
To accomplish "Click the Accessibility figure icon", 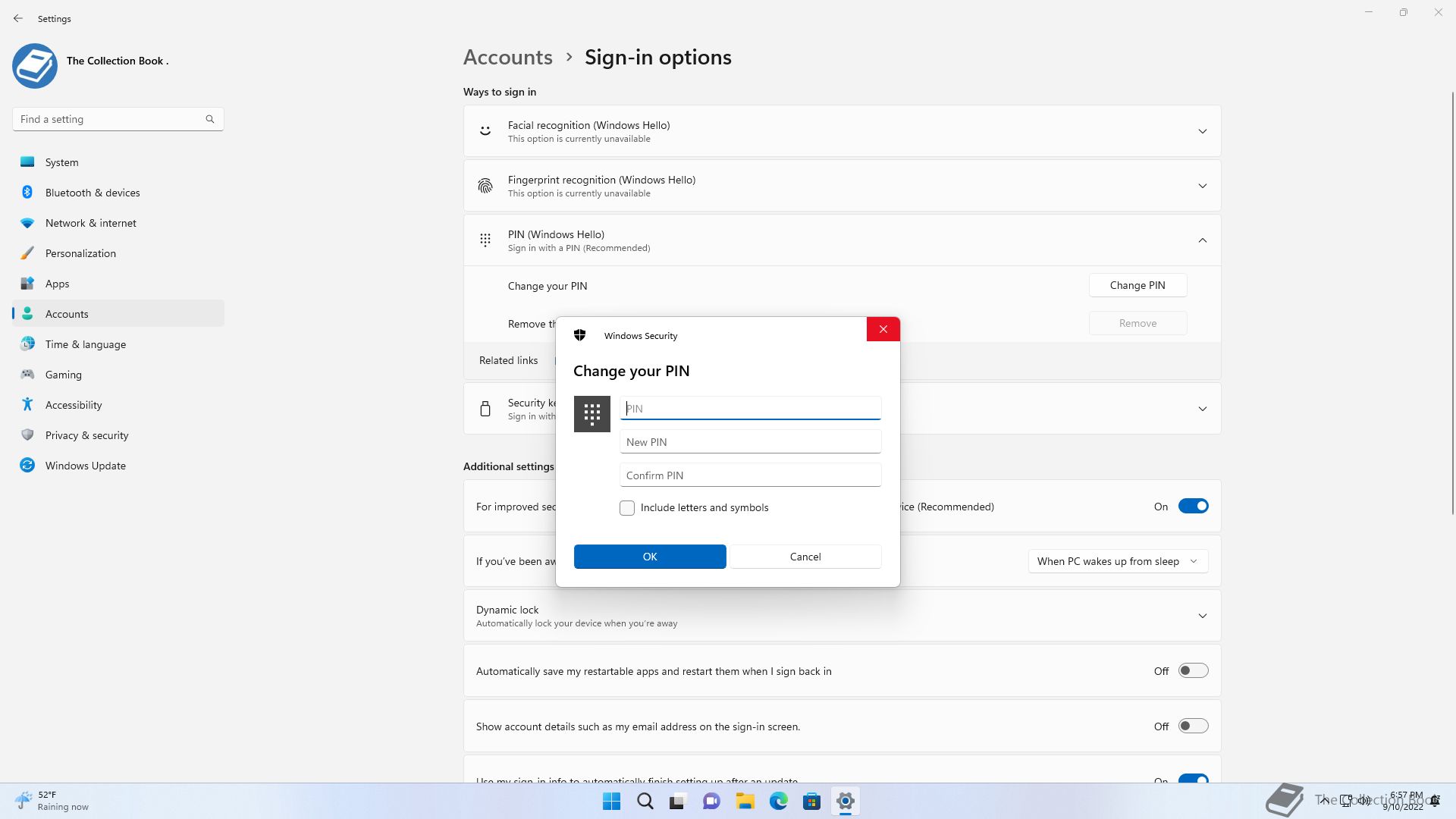I will coord(27,404).
